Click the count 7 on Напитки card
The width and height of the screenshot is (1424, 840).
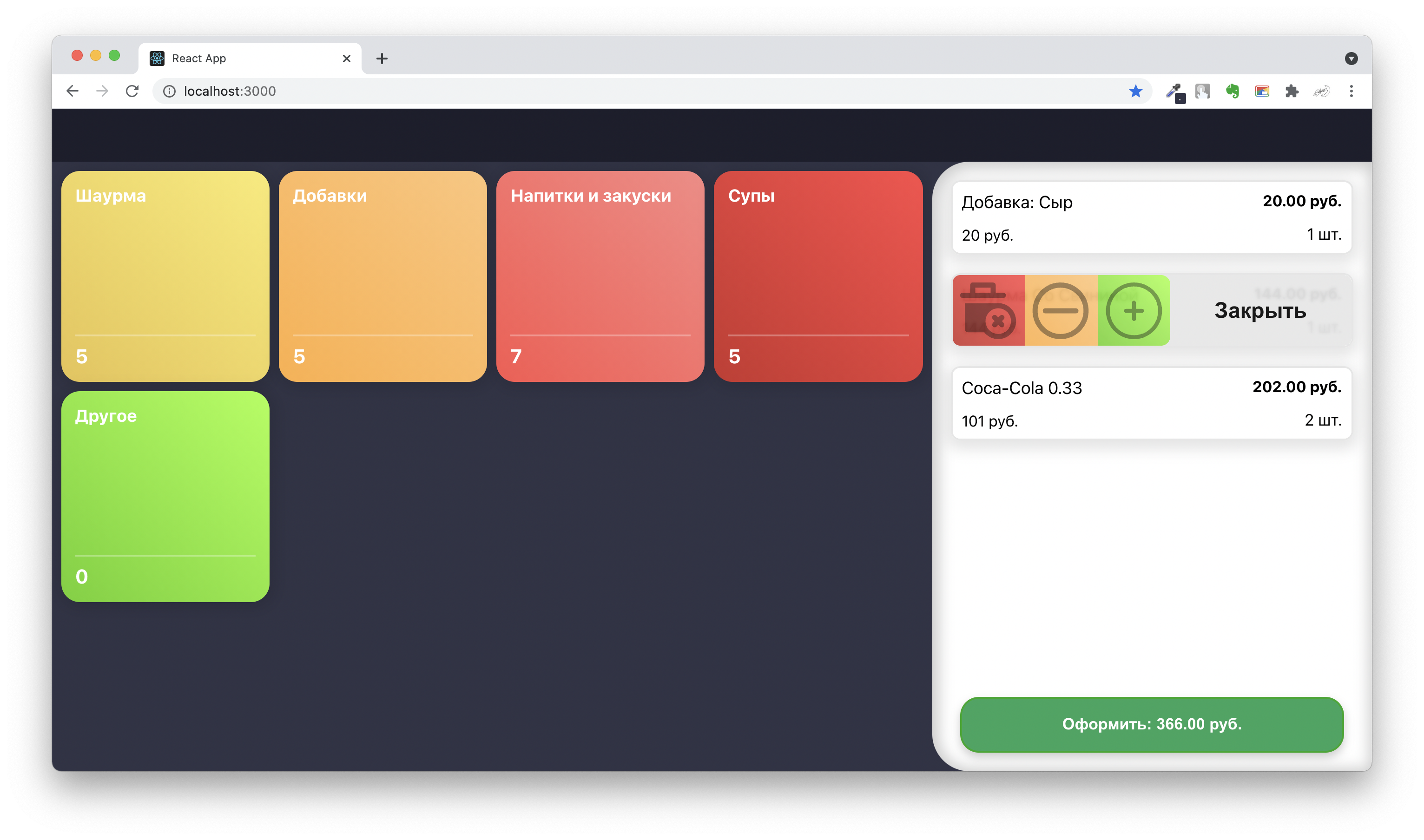pyautogui.click(x=516, y=356)
